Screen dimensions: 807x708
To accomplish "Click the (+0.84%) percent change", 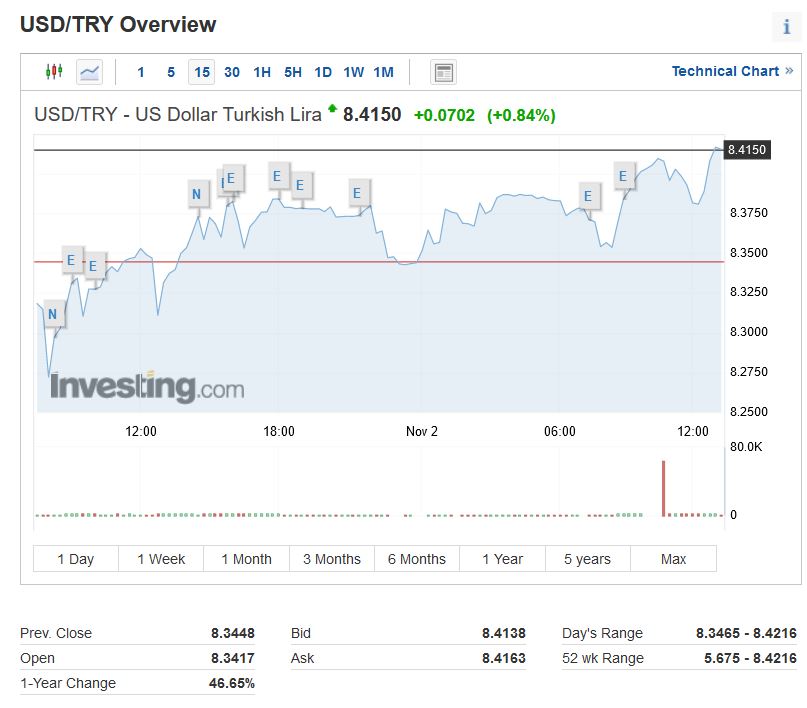I will pyautogui.click(x=521, y=115).
